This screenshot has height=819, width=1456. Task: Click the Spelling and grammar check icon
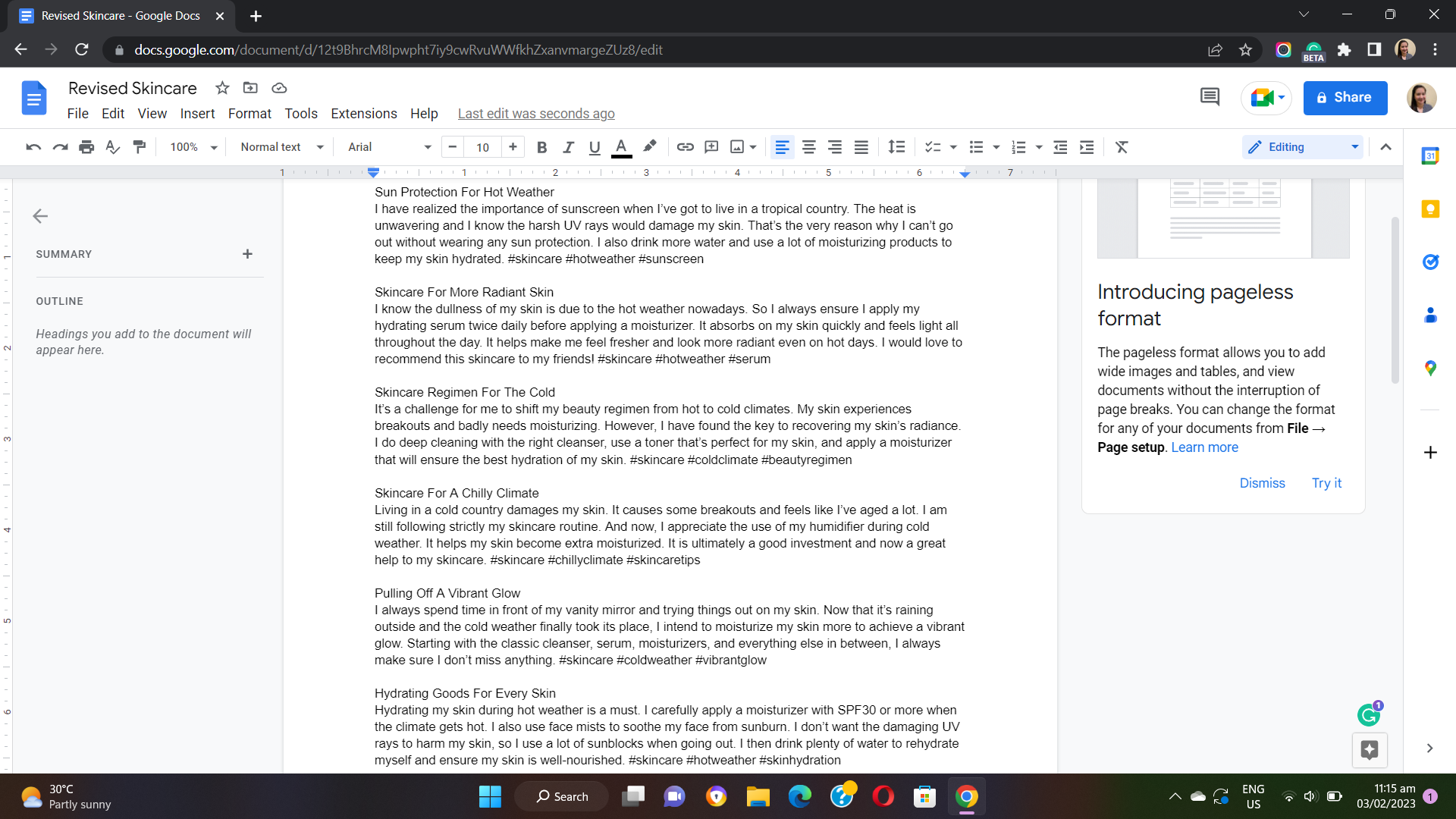112,147
